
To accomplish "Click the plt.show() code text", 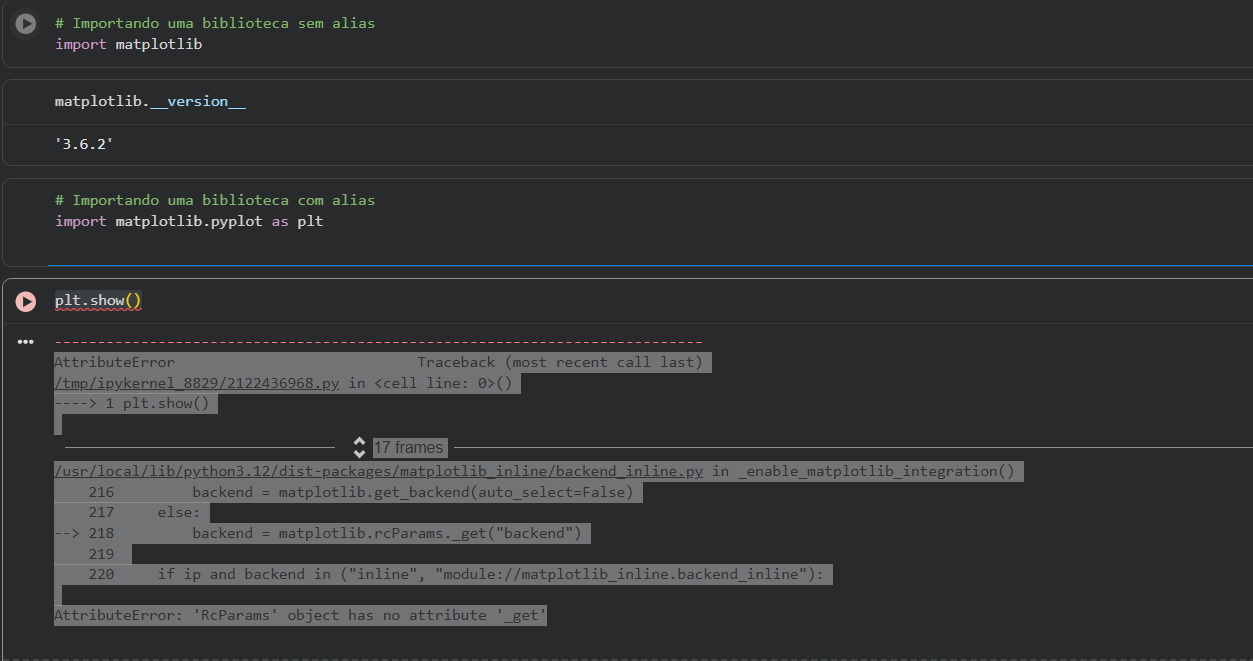I will point(98,300).
